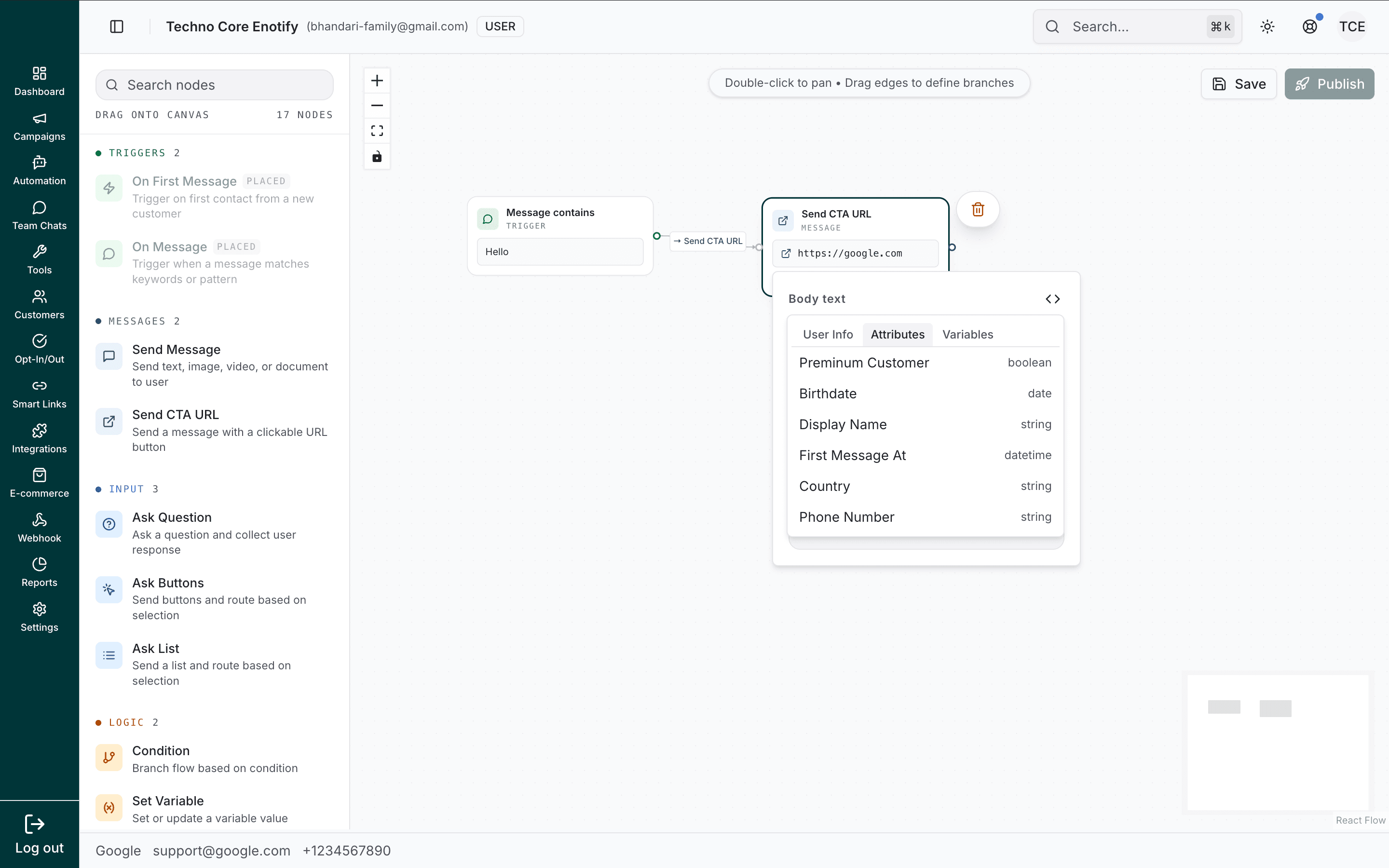
Task: Switch to the Attributes tab
Action: point(898,335)
